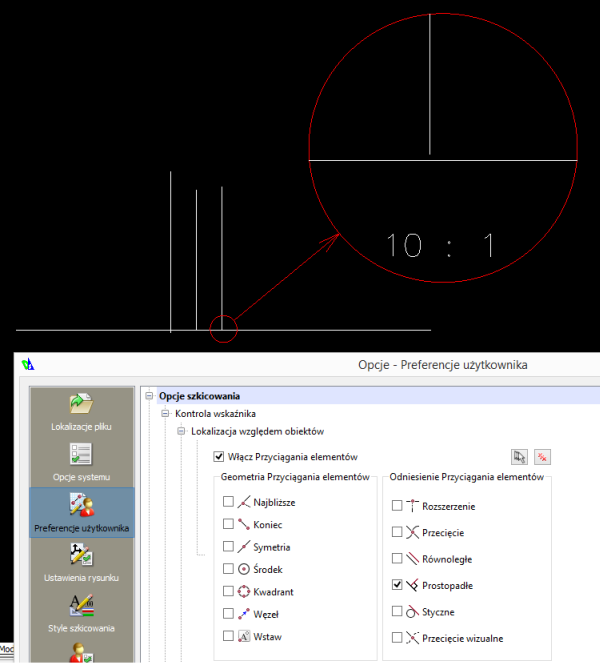
Task: Open Lokalizacje pliku section icon
Action: point(81,403)
